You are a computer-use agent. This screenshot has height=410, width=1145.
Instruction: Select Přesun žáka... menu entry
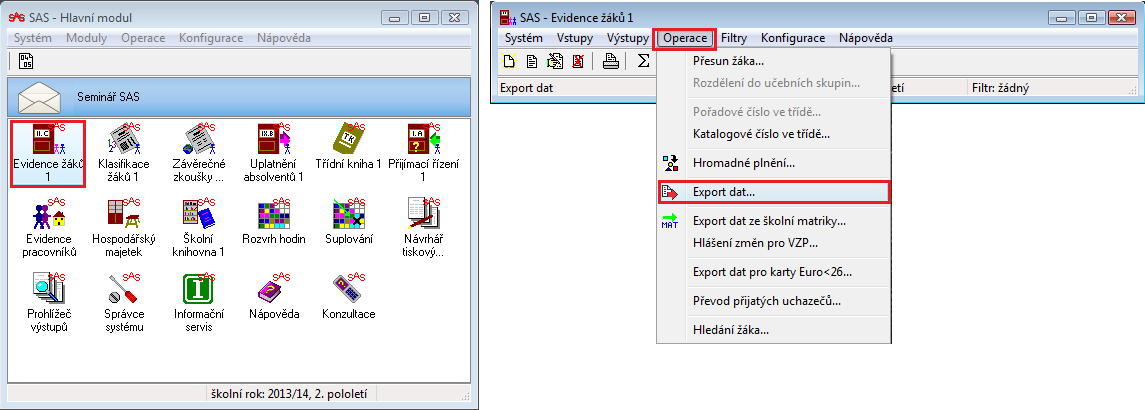click(774, 61)
